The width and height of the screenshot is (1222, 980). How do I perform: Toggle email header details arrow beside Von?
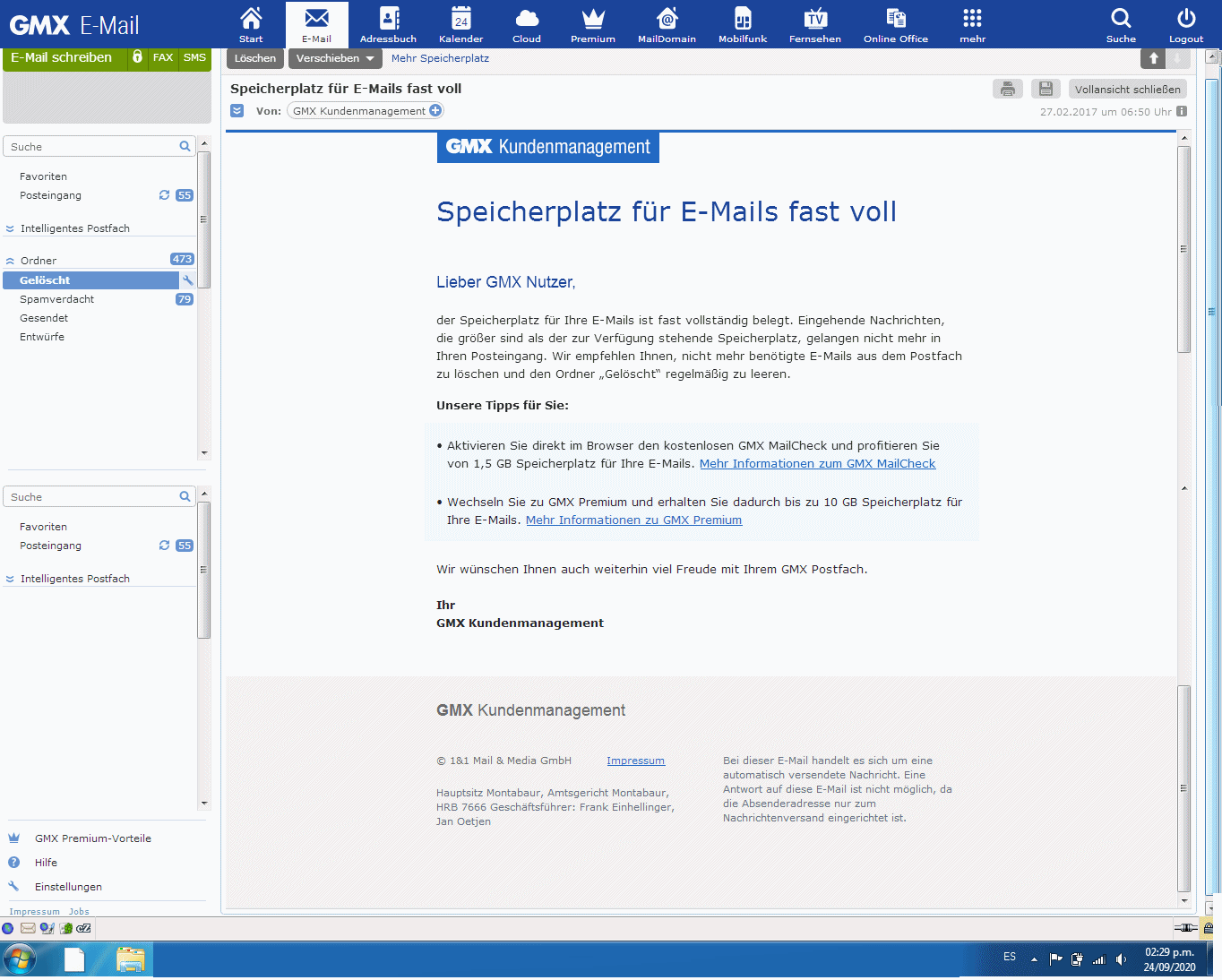(x=237, y=111)
